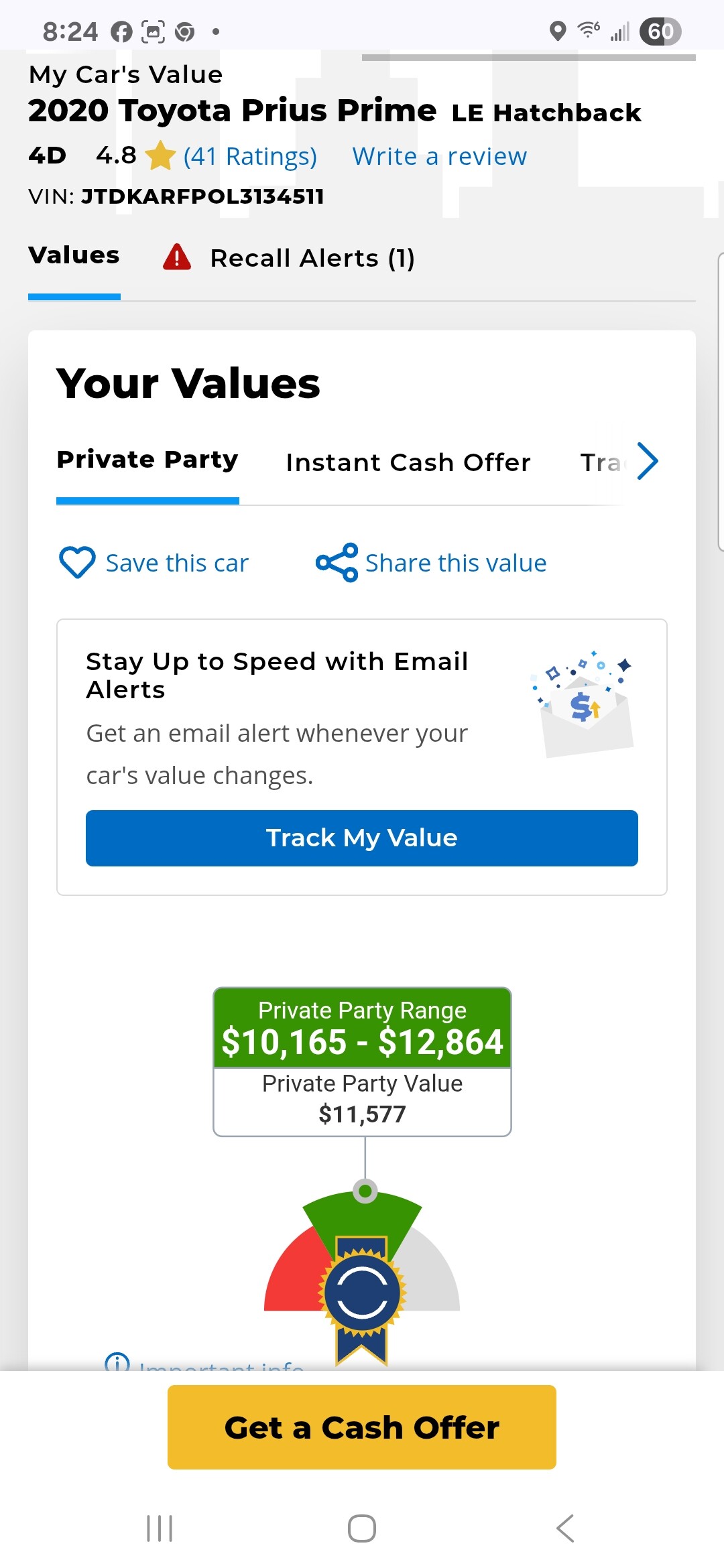Tap Android home button
This screenshot has width=724, height=1568.
pyautogui.click(x=362, y=1528)
